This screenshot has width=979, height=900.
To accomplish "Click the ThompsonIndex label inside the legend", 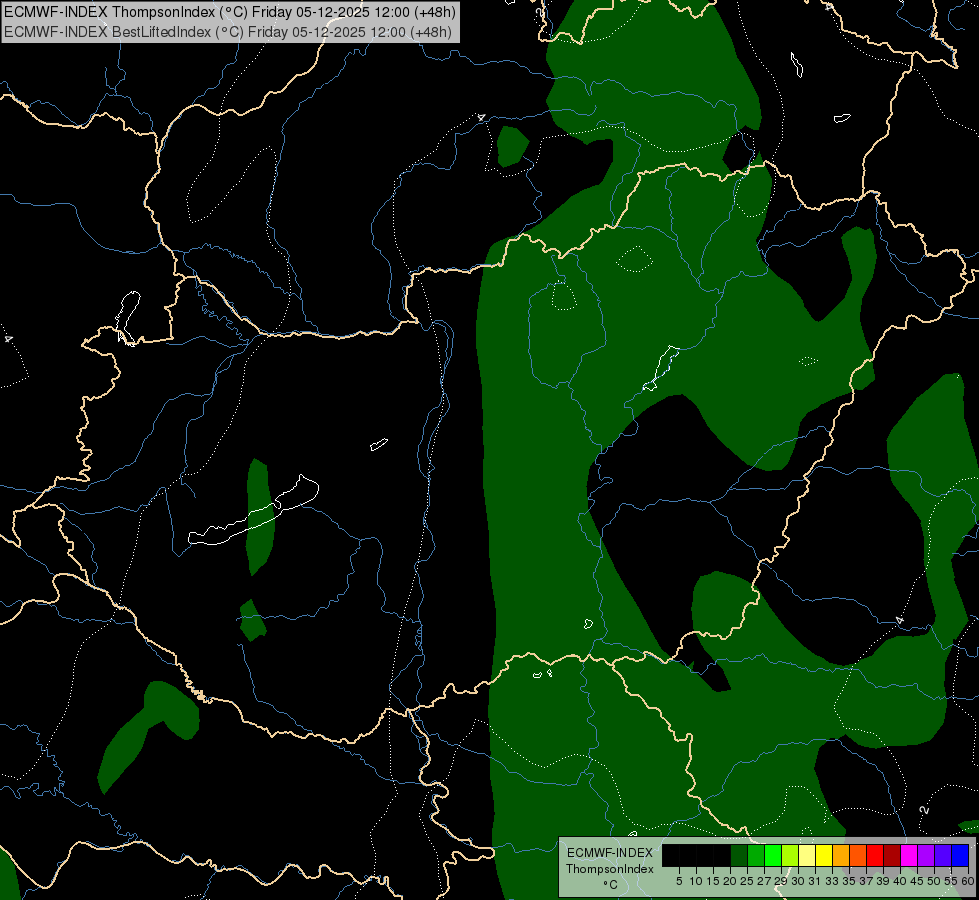I will (x=610, y=869).
